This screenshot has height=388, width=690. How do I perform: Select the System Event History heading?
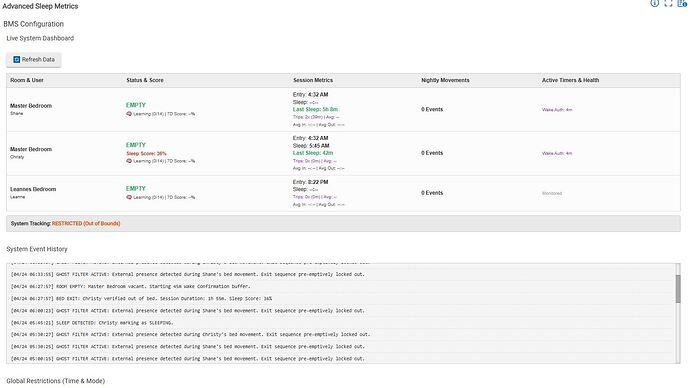pyautogui.click(x=37, y=249)
